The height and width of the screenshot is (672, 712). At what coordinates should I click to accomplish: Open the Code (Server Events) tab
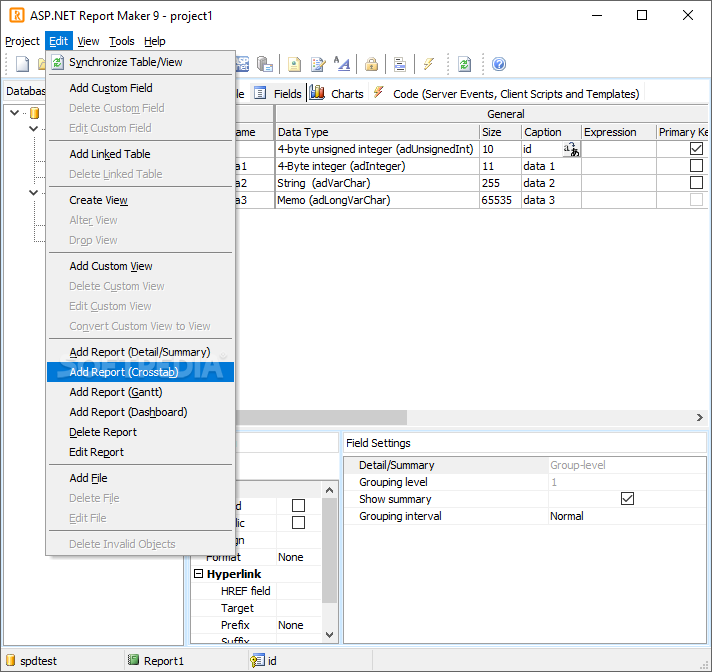[507, 94]
